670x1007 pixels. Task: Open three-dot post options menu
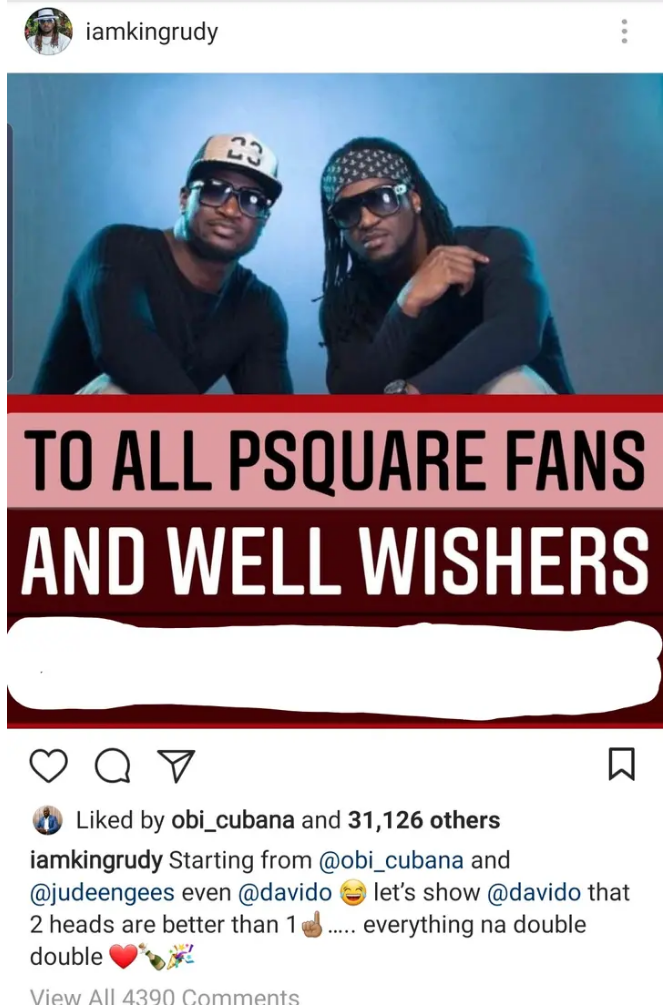(x=624, y=31)
